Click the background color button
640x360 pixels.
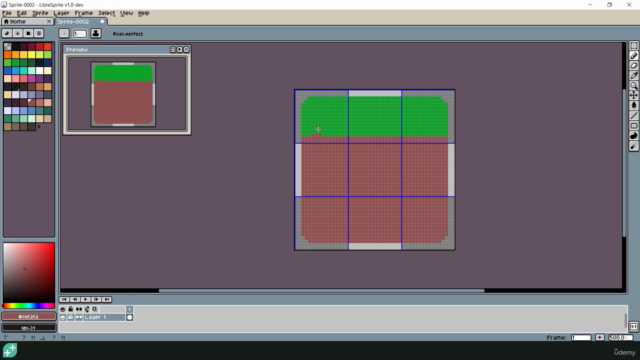pos(29,328)
